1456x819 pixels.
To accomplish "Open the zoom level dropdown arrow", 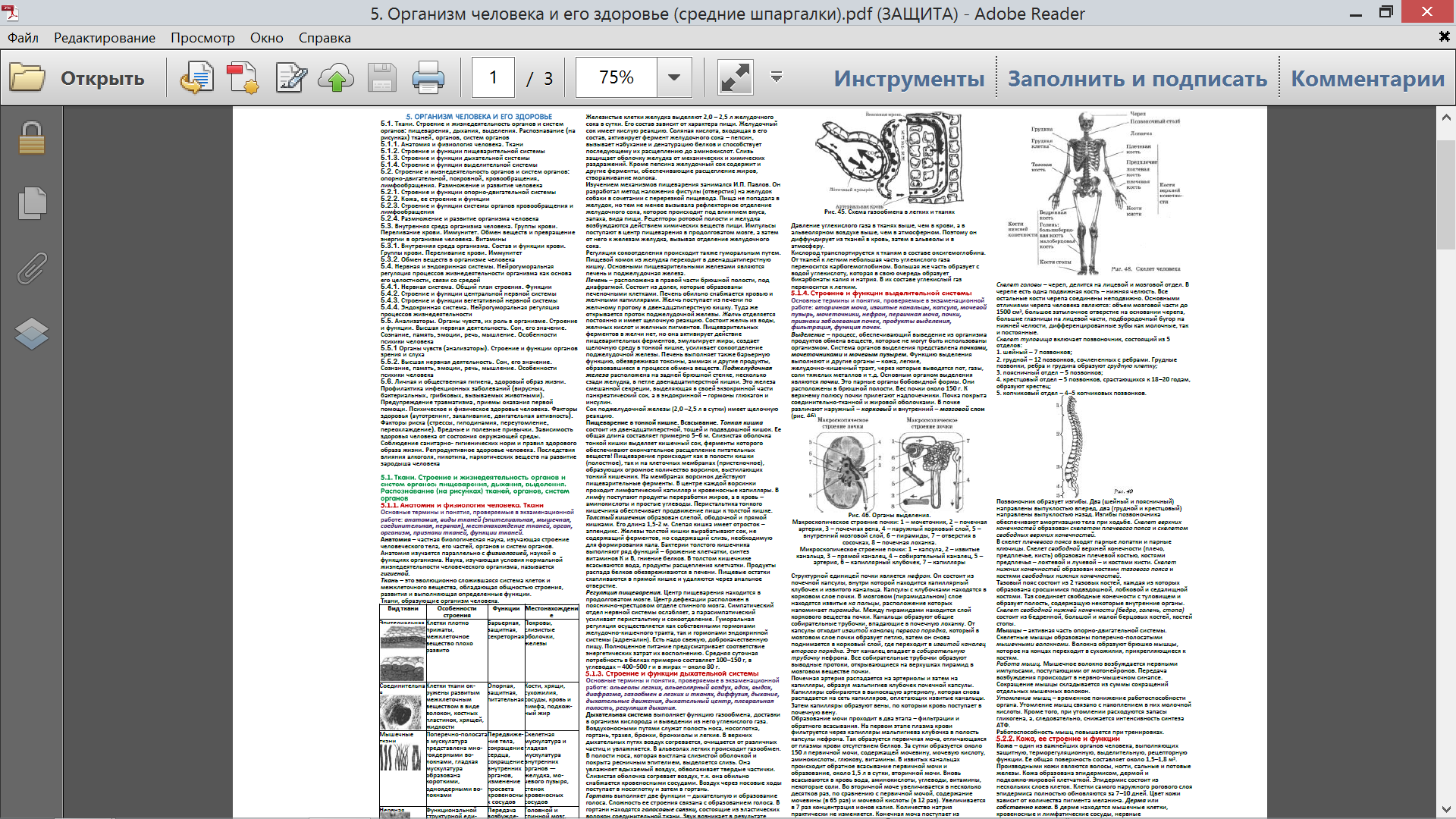I will point(674,77).
